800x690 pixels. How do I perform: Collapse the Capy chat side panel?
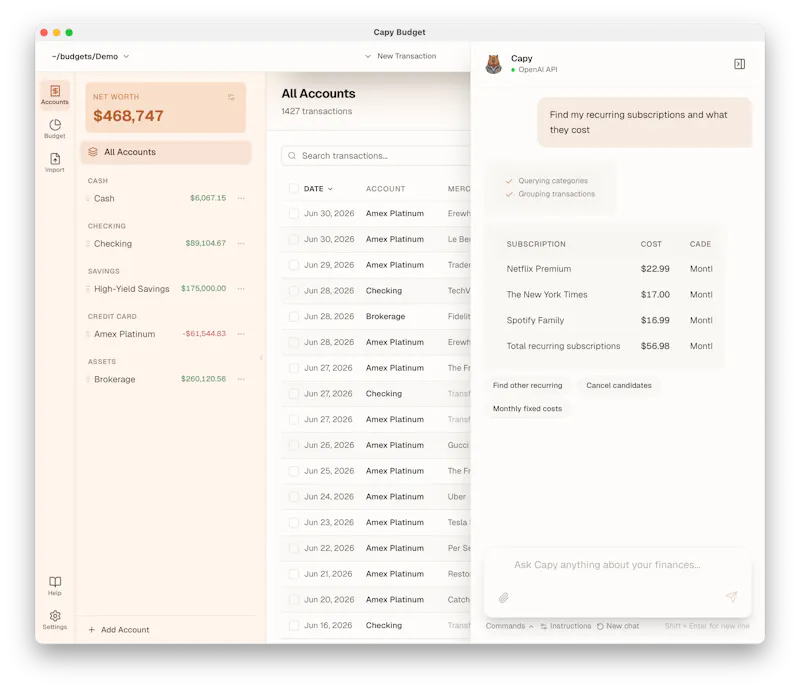tap(739, 64)
